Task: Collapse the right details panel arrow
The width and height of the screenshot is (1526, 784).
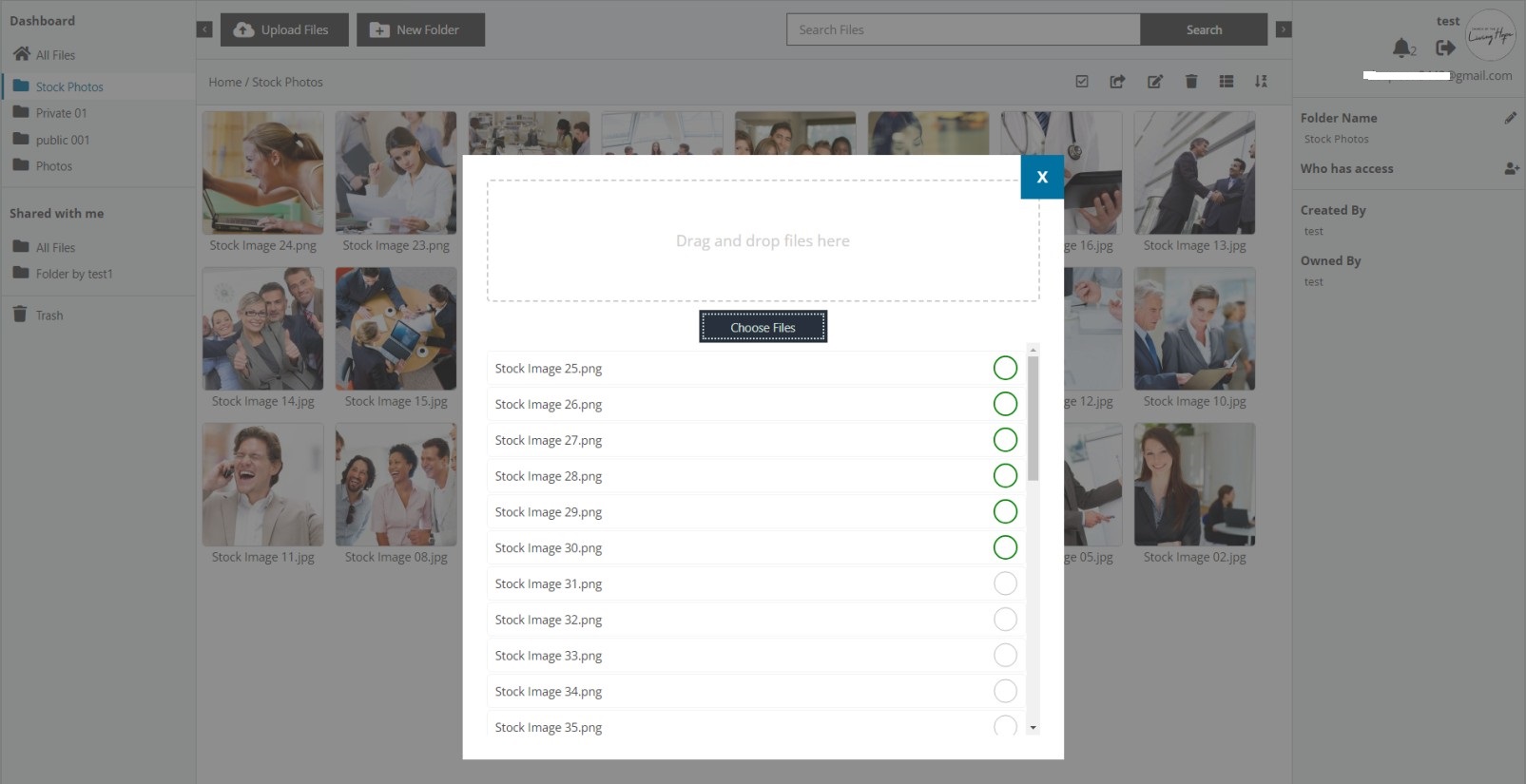Action: pyautogui.click(x=1284, y=29)
